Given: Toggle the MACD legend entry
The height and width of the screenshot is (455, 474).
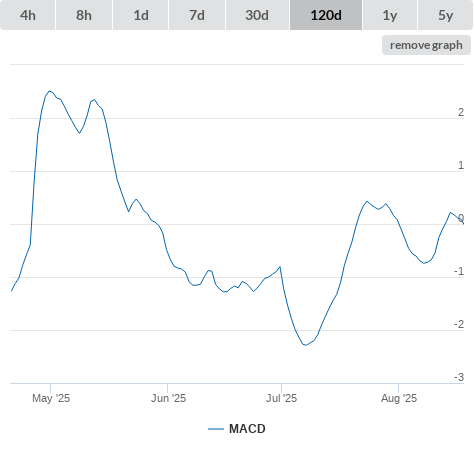Looking at the screenshot, I should click(x=247, y=429).
